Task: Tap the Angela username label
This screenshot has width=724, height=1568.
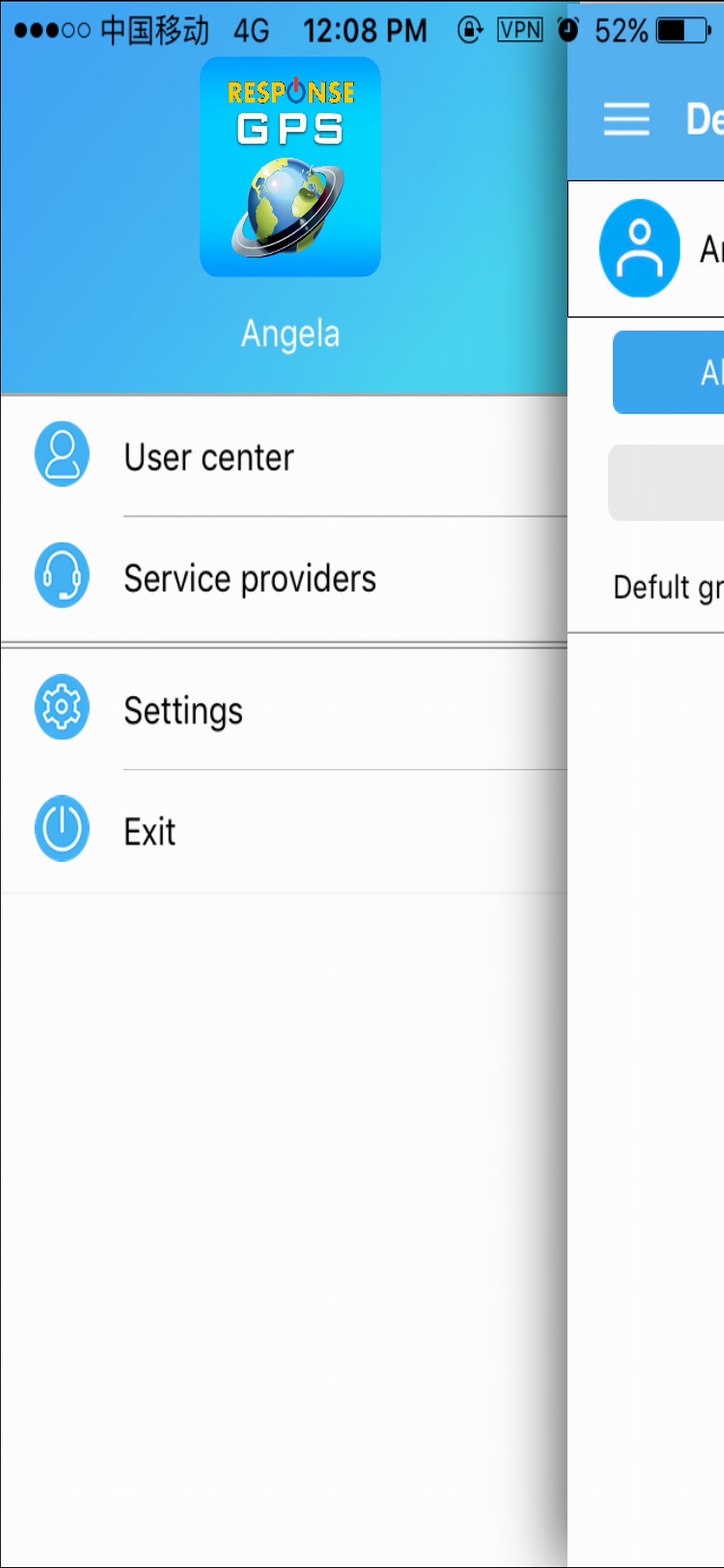Action: (290, 334)
